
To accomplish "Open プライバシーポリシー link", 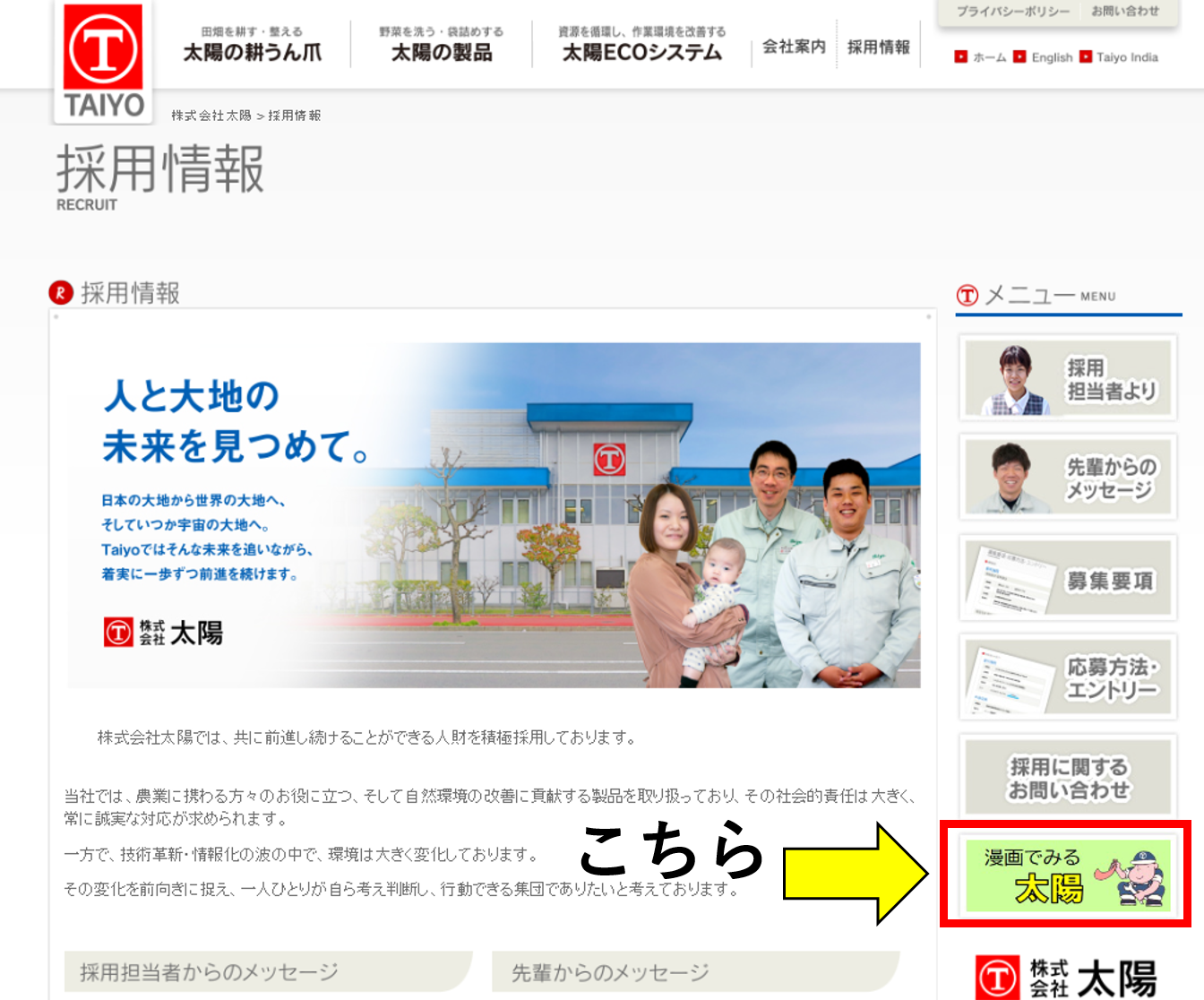I will [x=1013, y=12].
